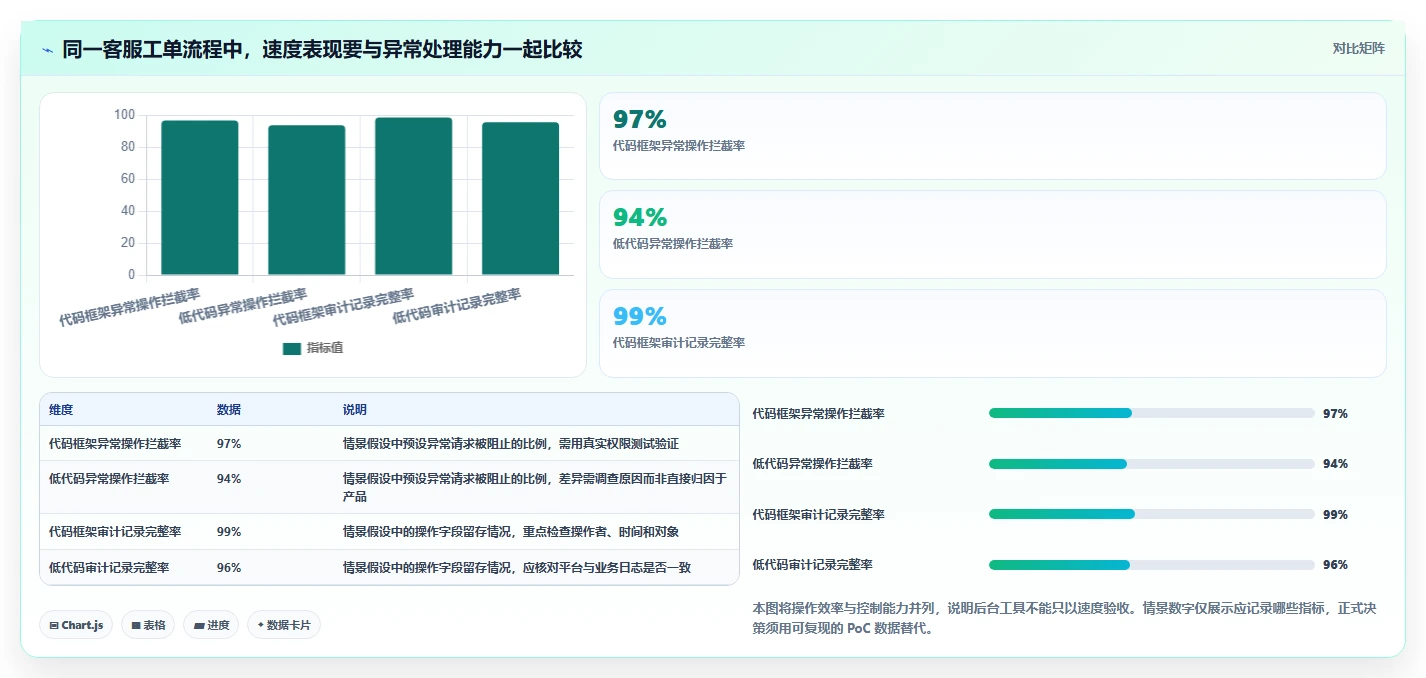Click the 表格 tag chip

148,625
